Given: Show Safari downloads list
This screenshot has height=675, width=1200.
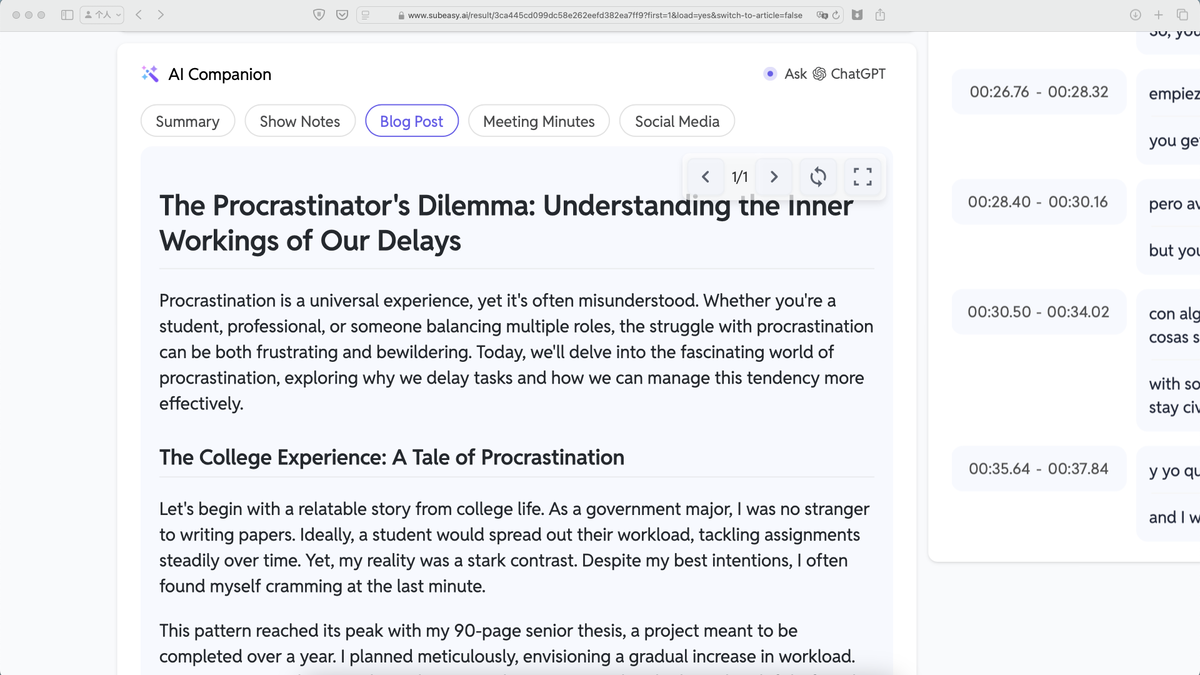Looking at the screenshot, I should coord(1135,15).
